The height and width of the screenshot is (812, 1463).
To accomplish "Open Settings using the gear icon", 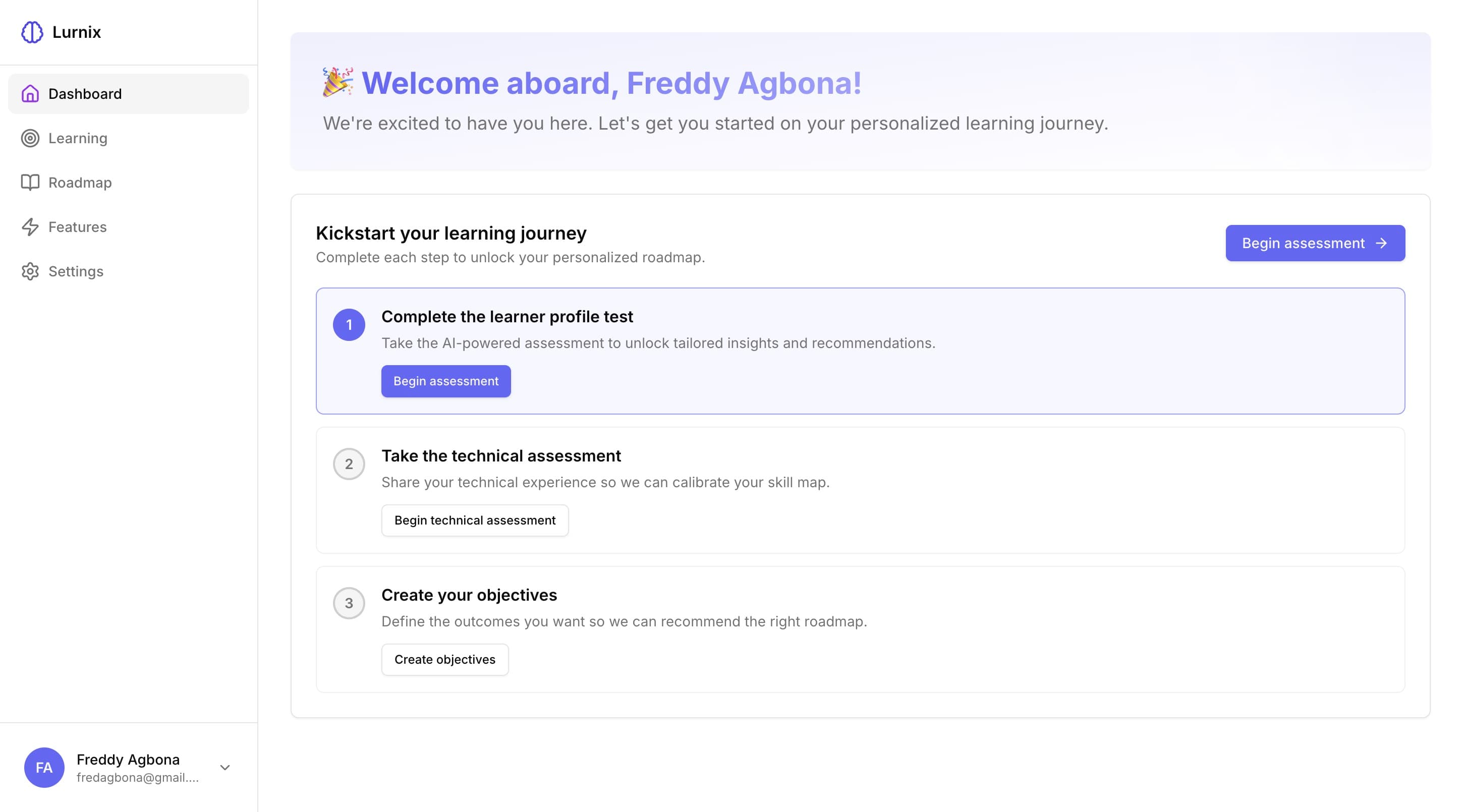I will (30, 271).
